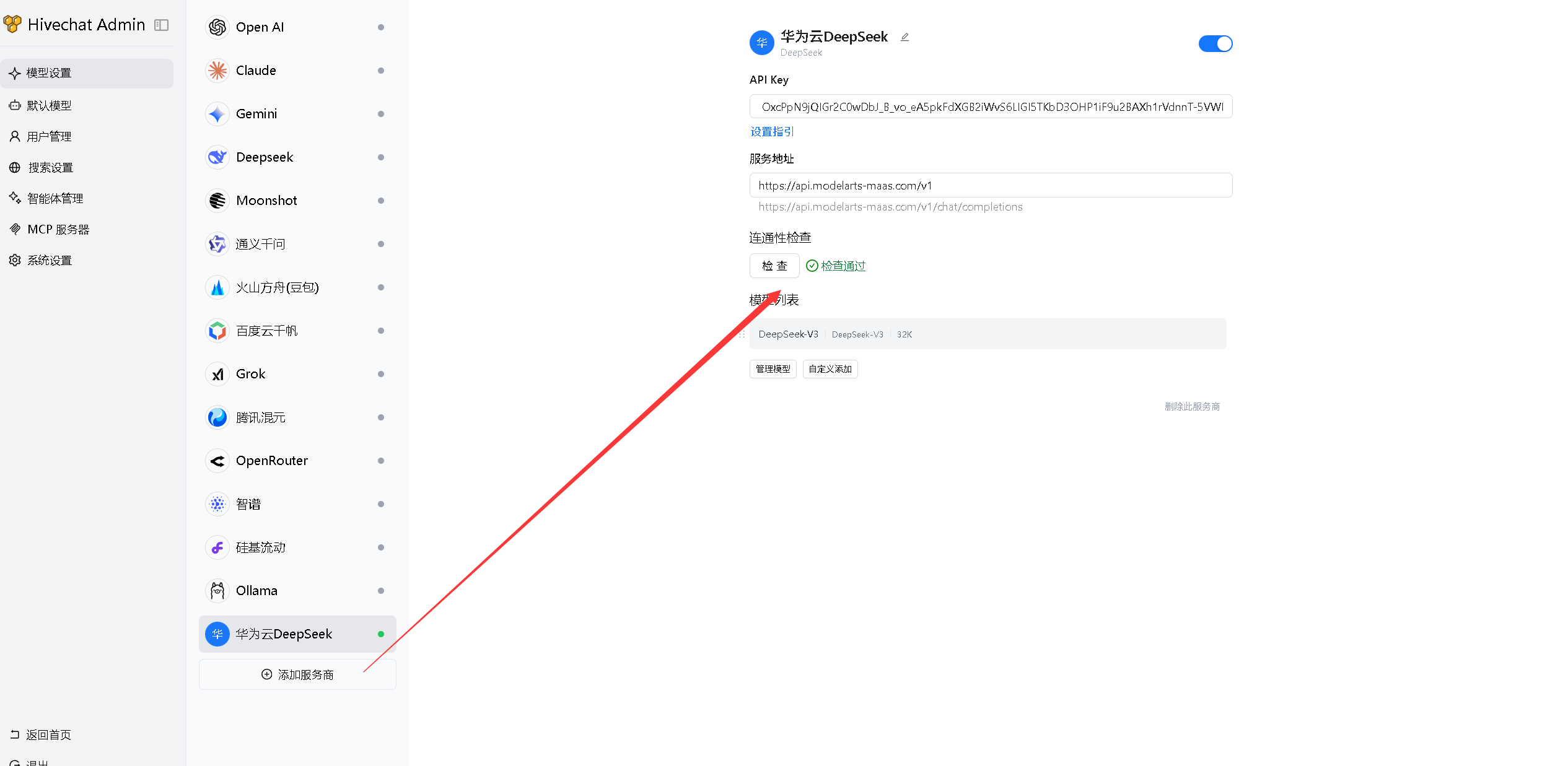Image resolution: width=1568 pixels, height=766 pixels.
Task: Click the 32K context label on model
Action: (x=904, y=334)
